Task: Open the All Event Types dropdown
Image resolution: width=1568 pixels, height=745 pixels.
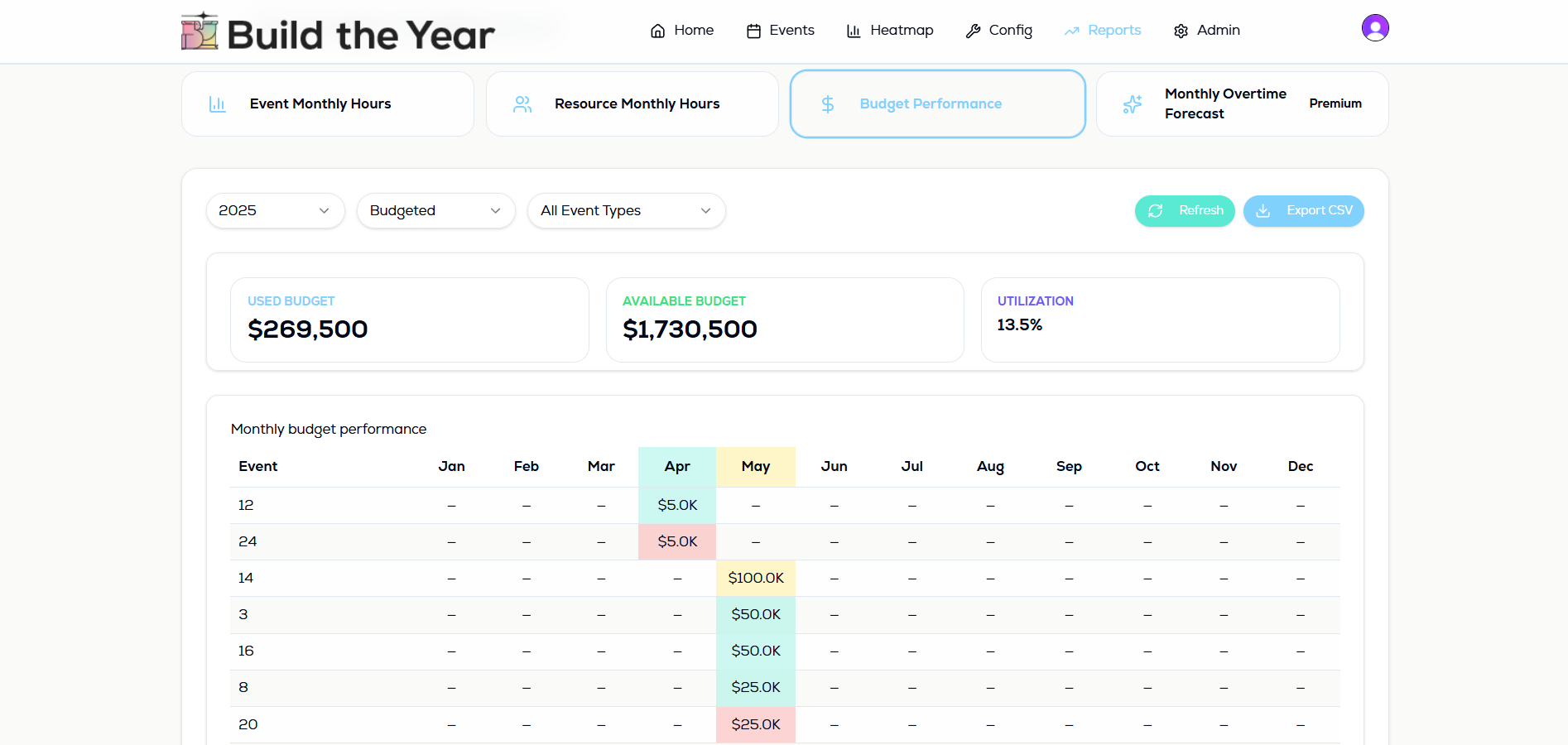Action: coord(627,211)
